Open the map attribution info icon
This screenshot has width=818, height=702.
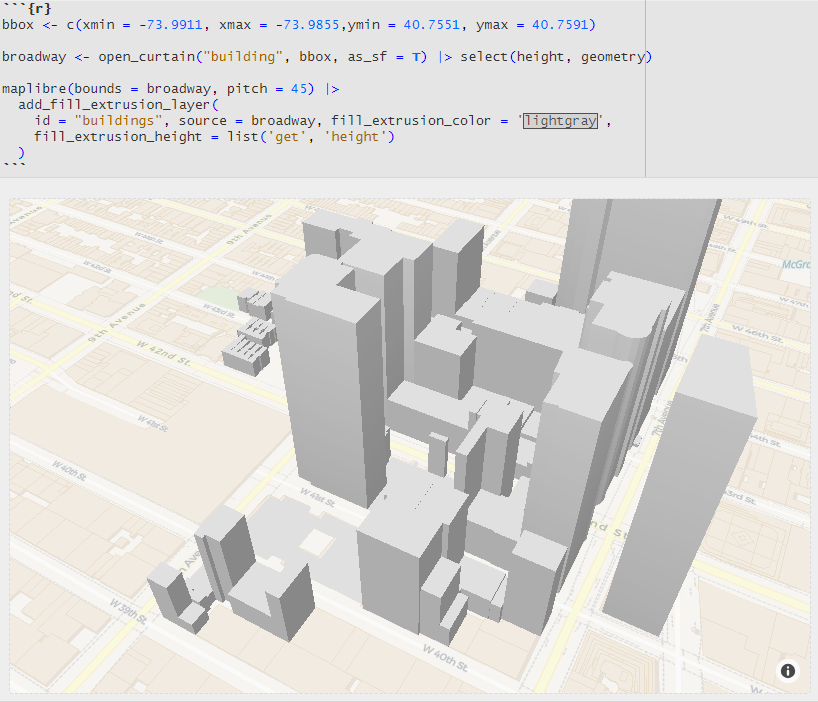(x=788, y=671)
